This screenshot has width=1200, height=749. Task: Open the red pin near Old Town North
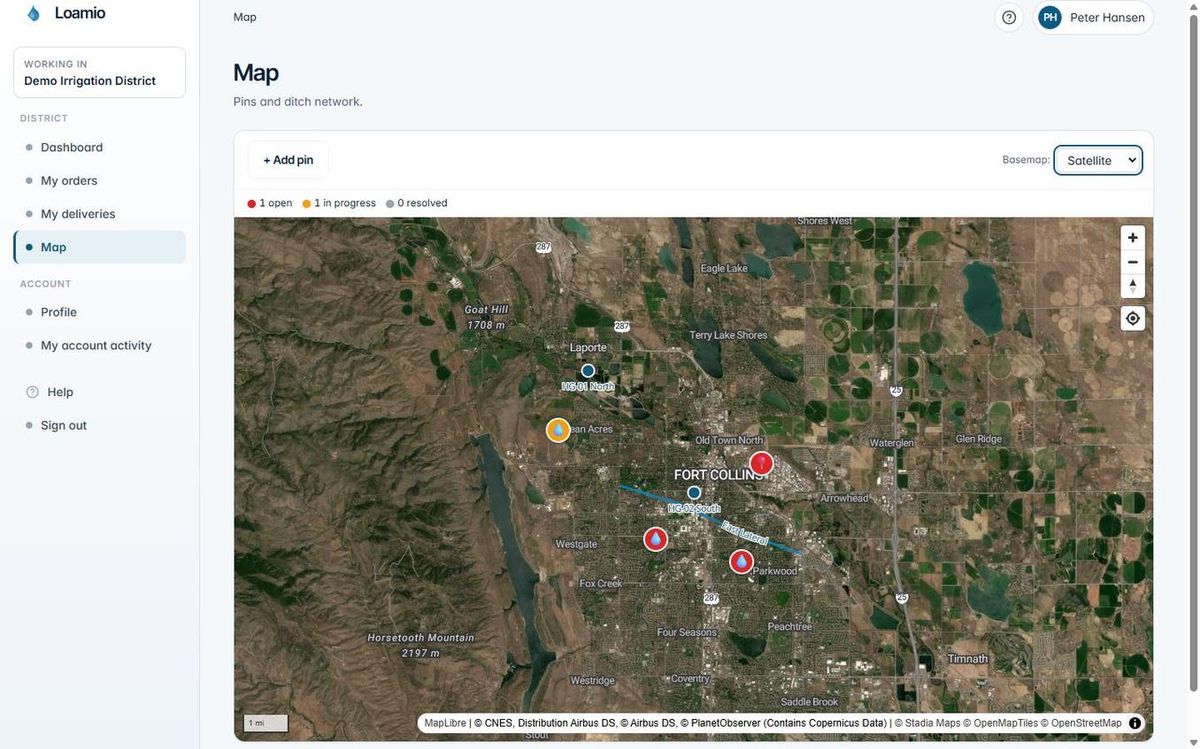(762, 463)
